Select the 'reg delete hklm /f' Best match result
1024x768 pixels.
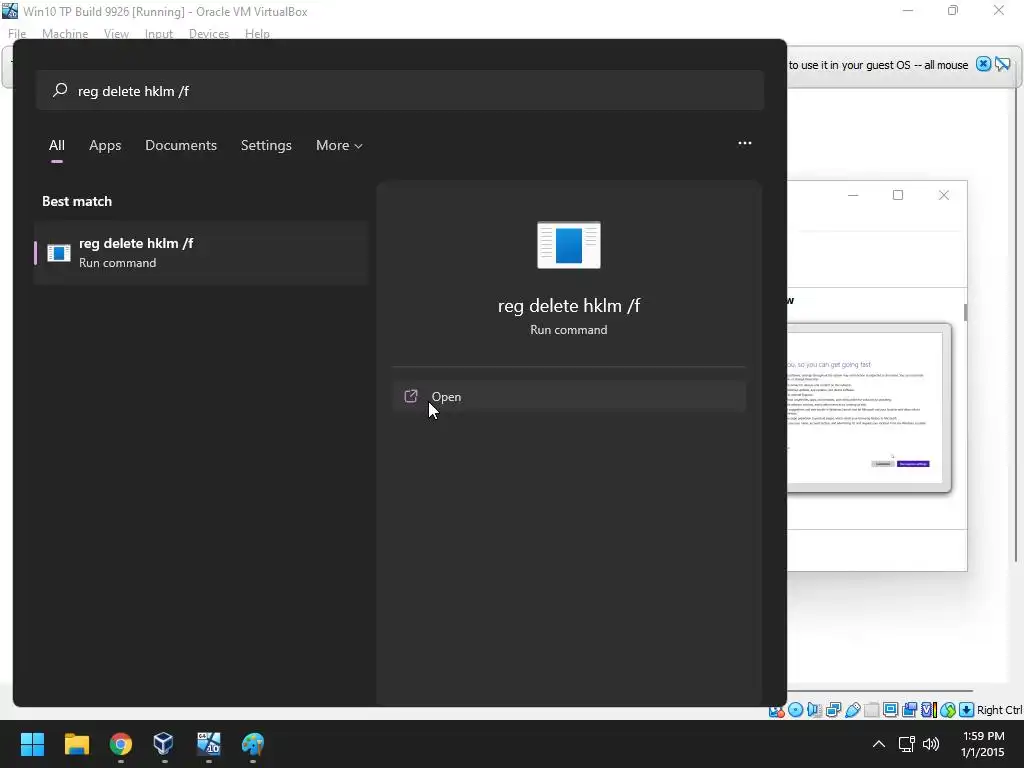click(201, 253)
